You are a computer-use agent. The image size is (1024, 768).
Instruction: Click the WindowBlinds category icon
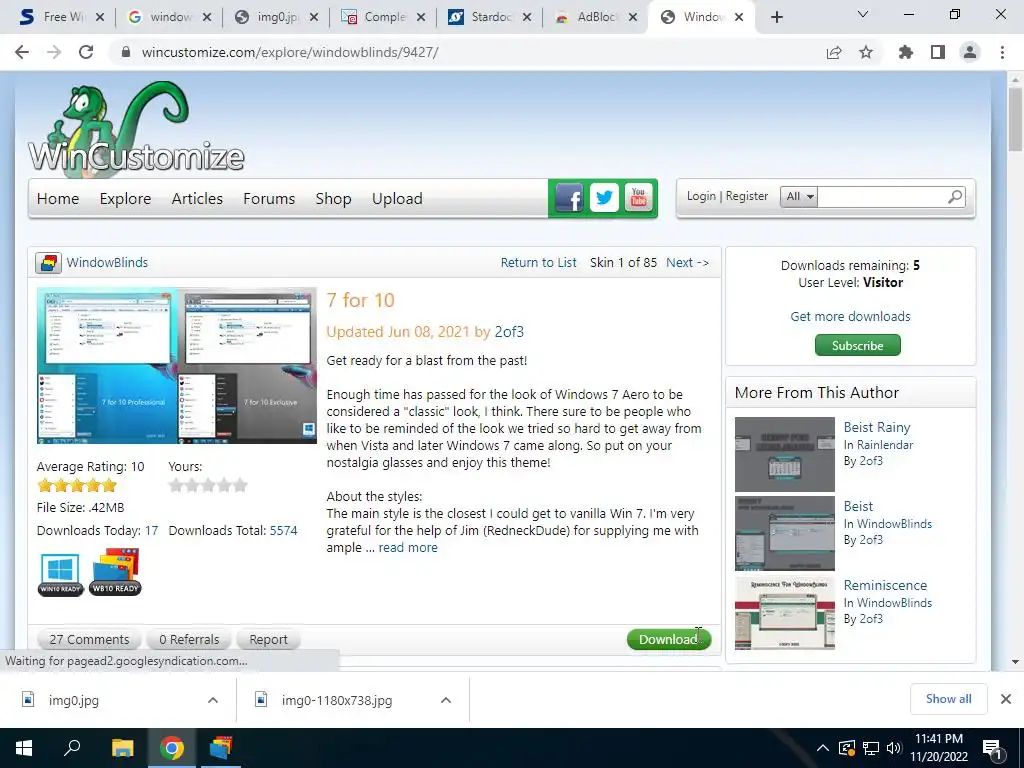[x=48, y=263]
